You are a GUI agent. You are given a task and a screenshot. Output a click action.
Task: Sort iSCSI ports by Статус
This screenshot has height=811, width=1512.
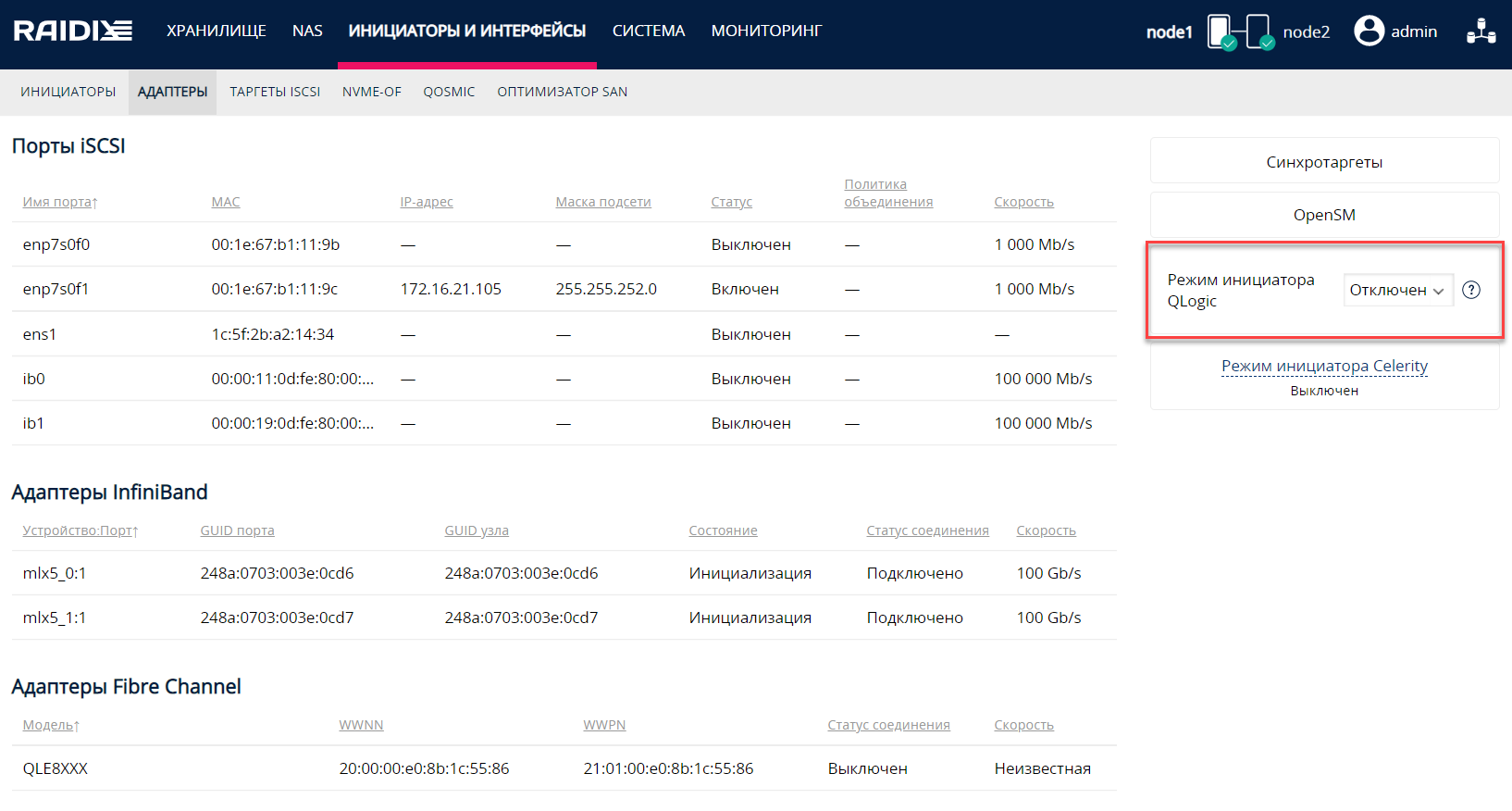(732, 202)
